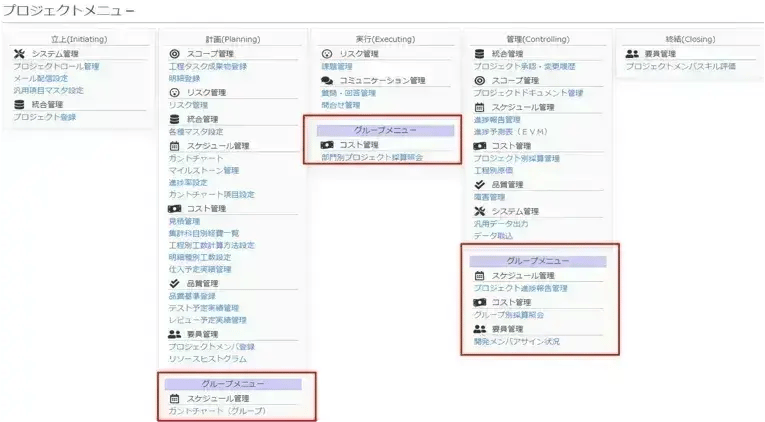Click the people icon for 要員管理 under Closing
765x422 pixels.
coord(632,54)
